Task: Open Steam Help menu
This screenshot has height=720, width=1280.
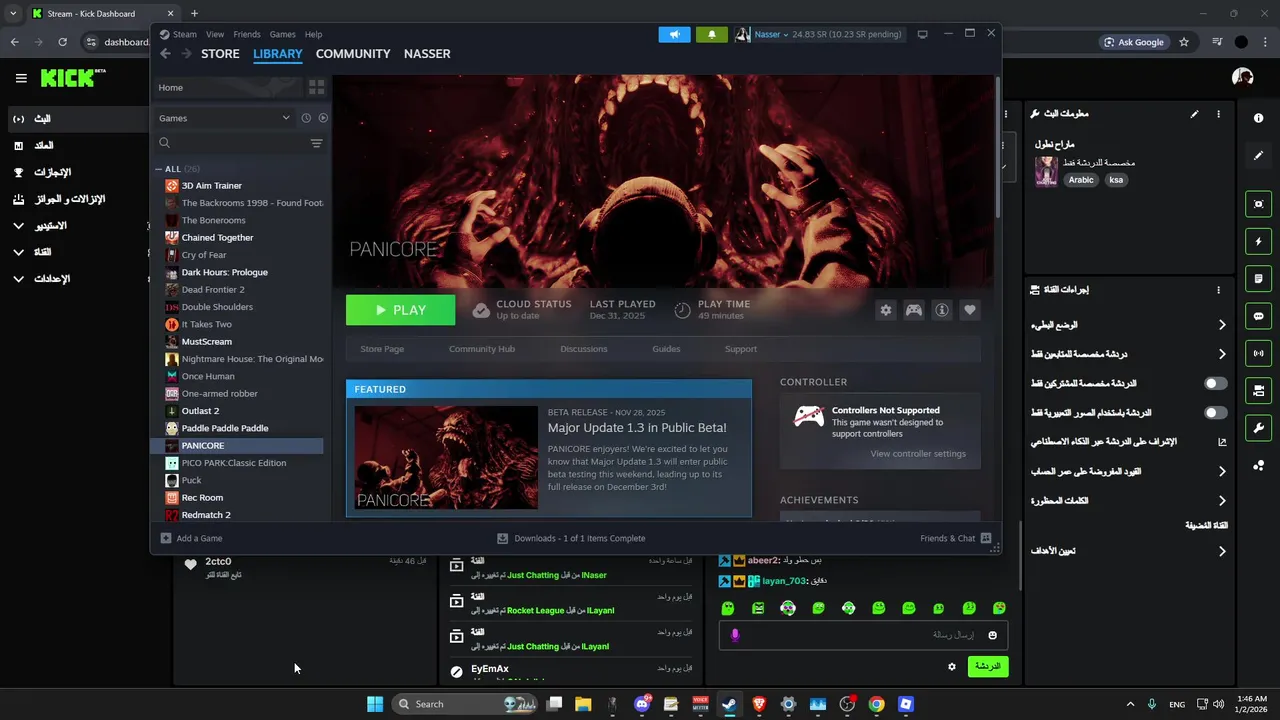Action: coord(313,34)
